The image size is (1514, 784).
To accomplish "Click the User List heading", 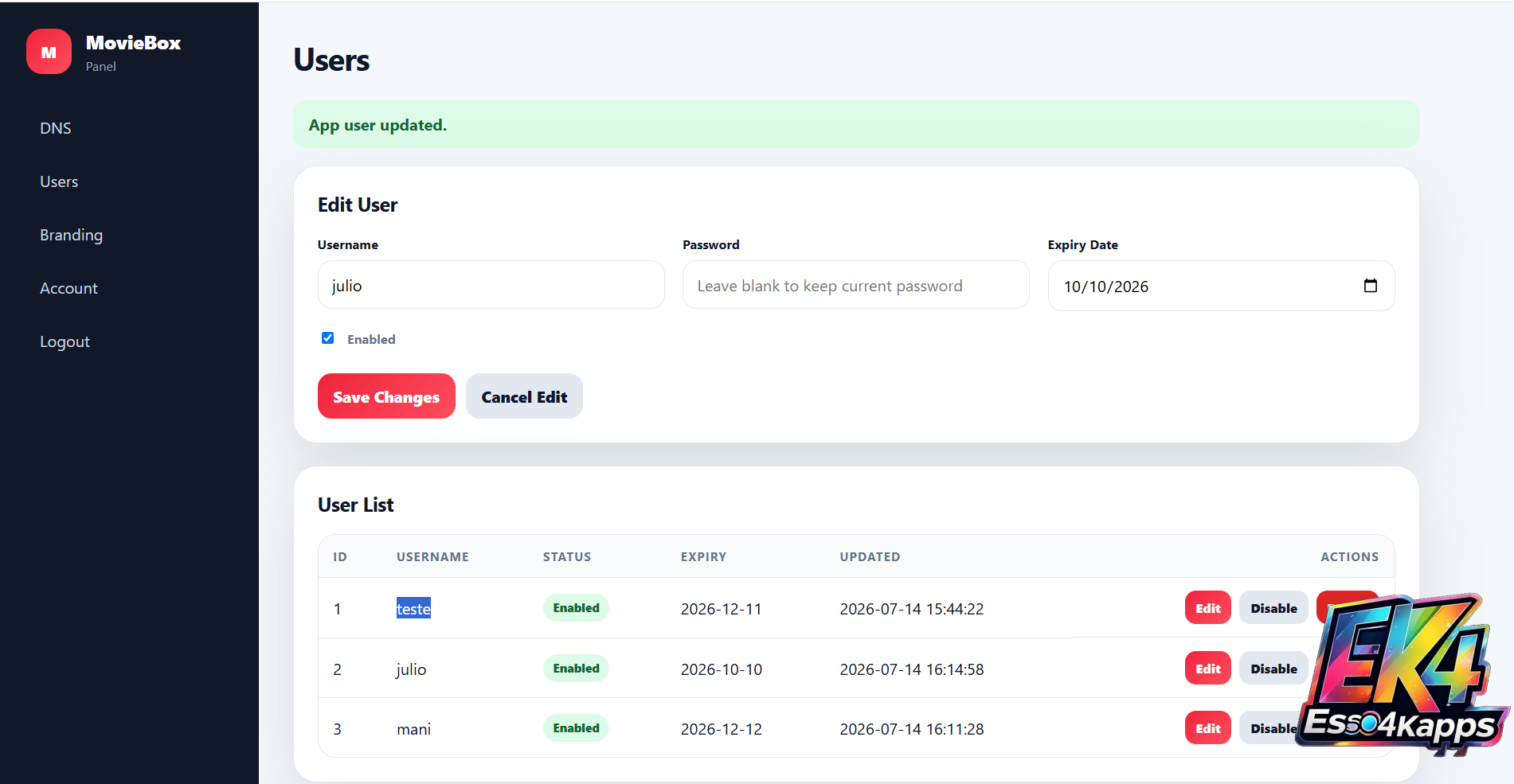I will coord(356,505).
